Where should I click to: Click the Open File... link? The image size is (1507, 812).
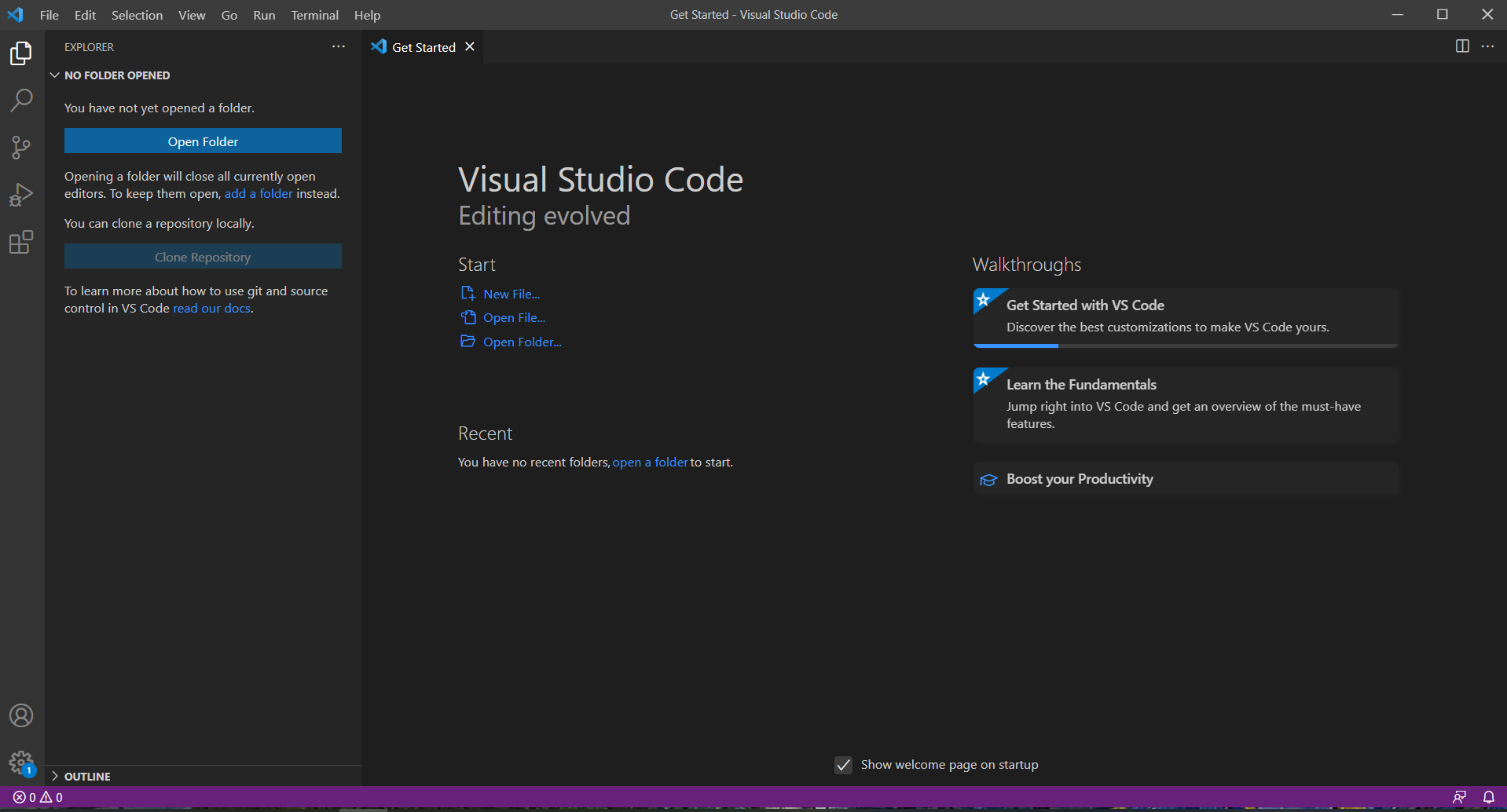(x=515, y=317)
